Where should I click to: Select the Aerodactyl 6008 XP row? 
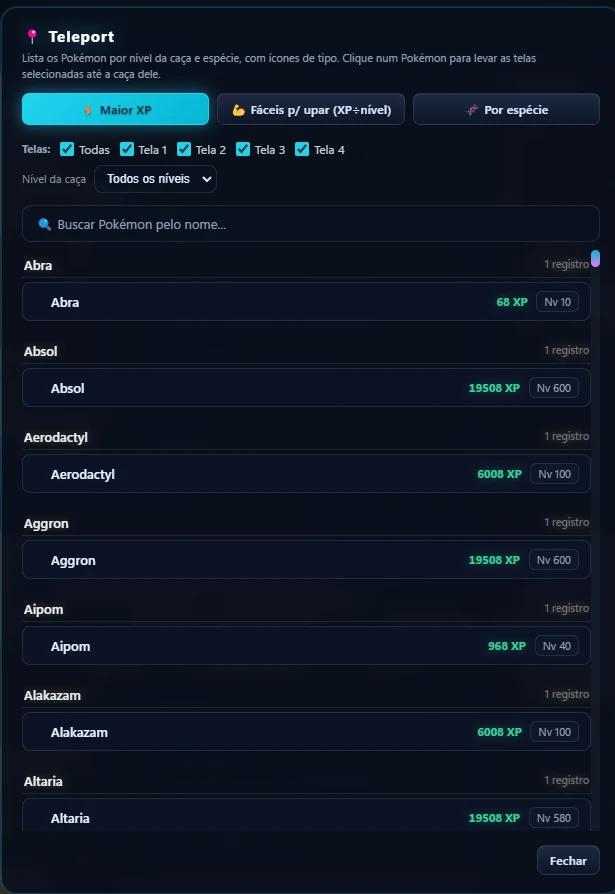coord(306,474)
